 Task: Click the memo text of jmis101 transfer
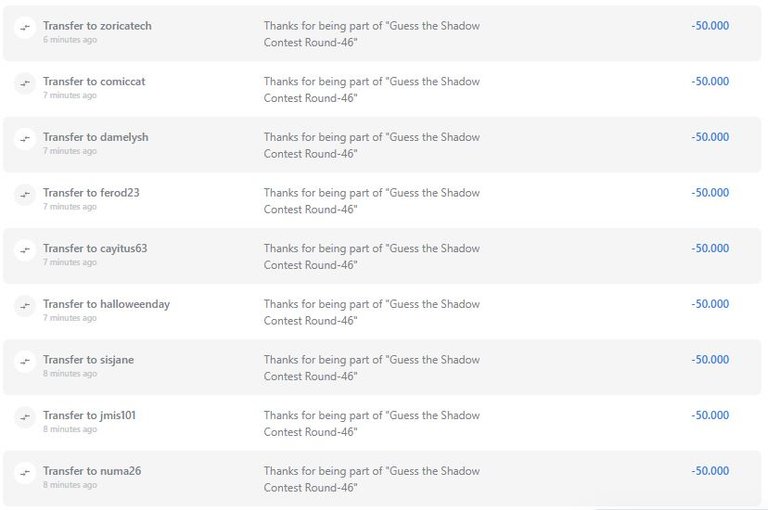[x=372, y=423]
